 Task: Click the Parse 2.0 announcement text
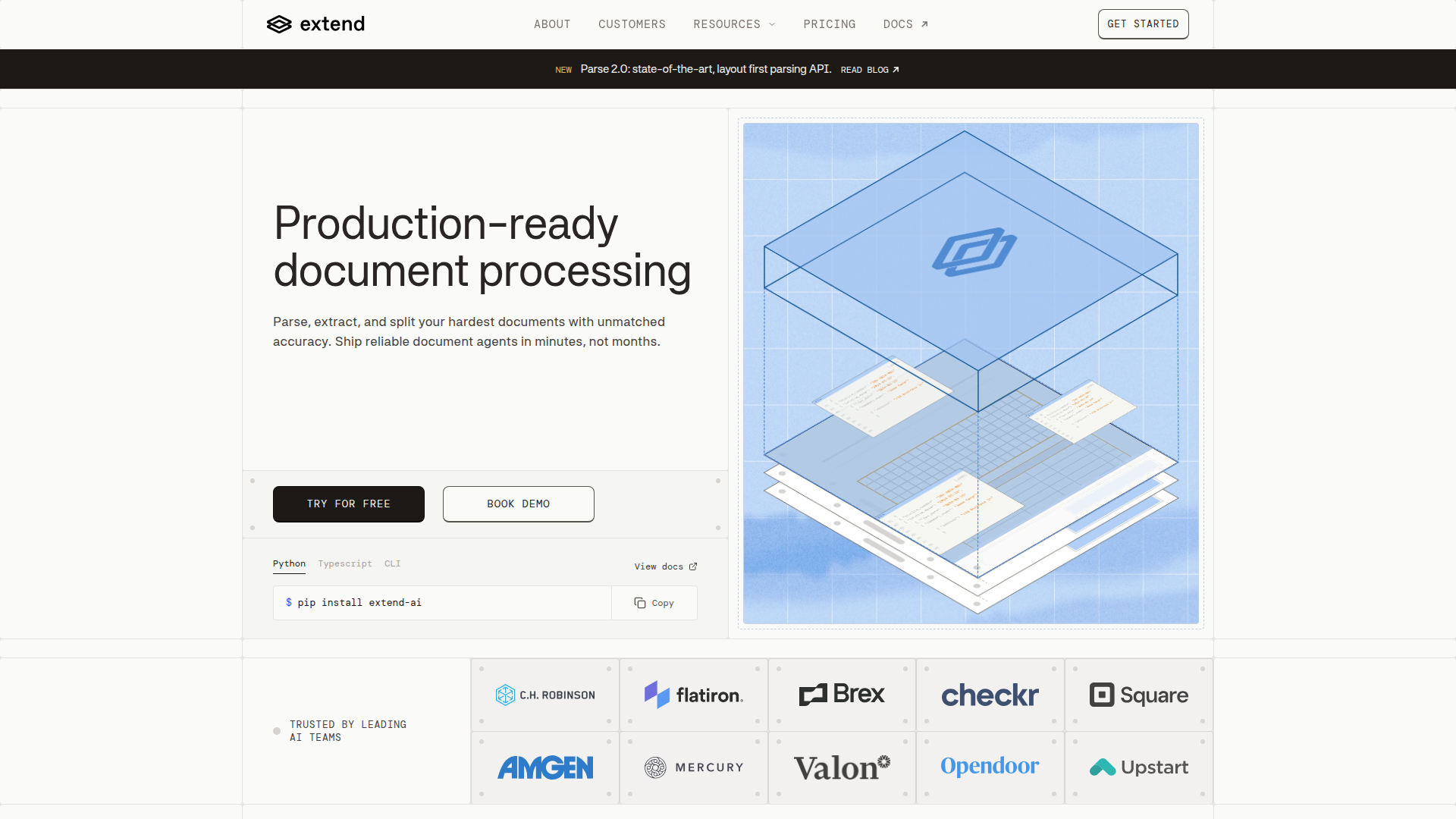click(706, 69)
